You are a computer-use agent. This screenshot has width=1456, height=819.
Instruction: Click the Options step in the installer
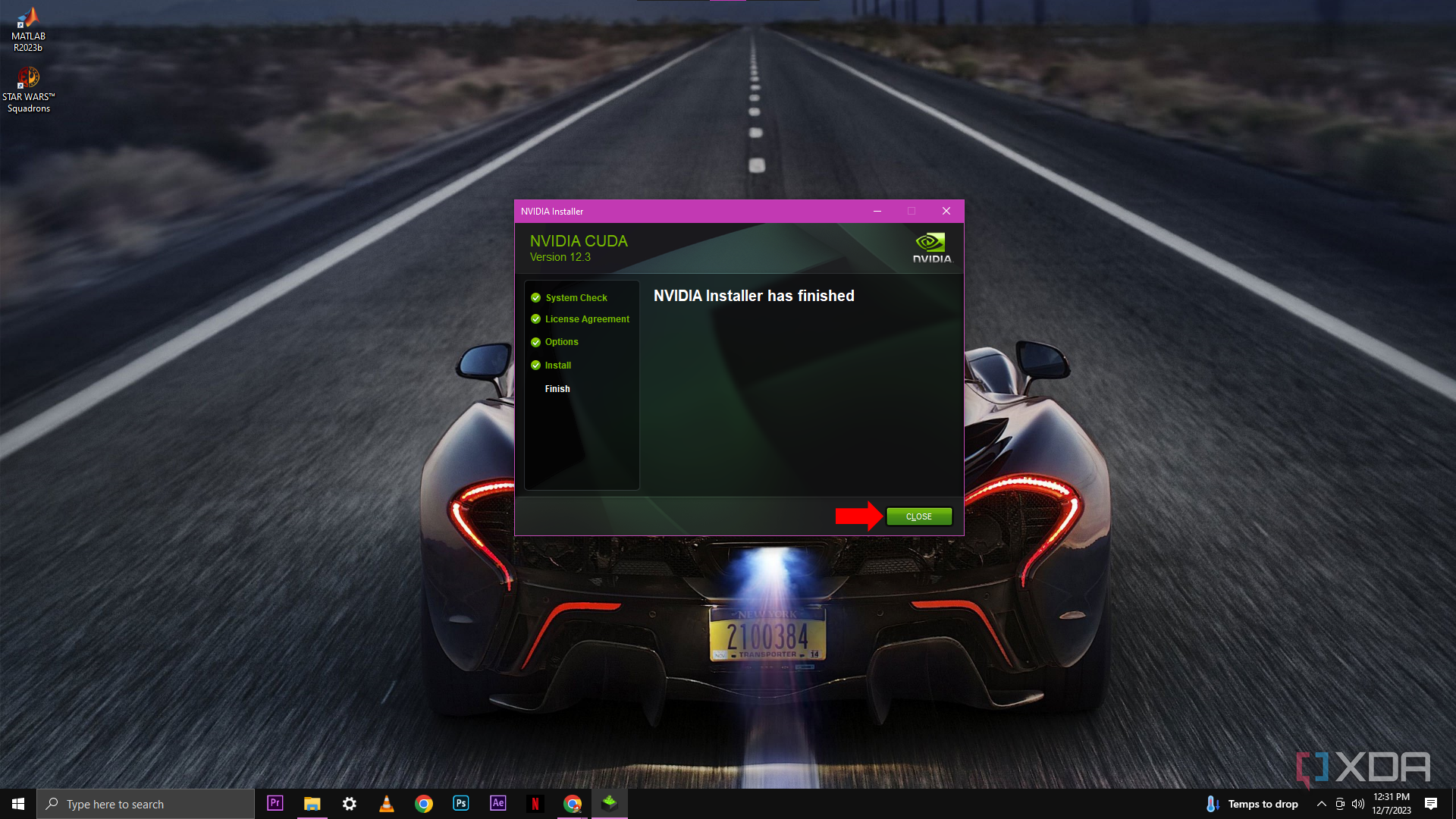click(x=561, y=342)
